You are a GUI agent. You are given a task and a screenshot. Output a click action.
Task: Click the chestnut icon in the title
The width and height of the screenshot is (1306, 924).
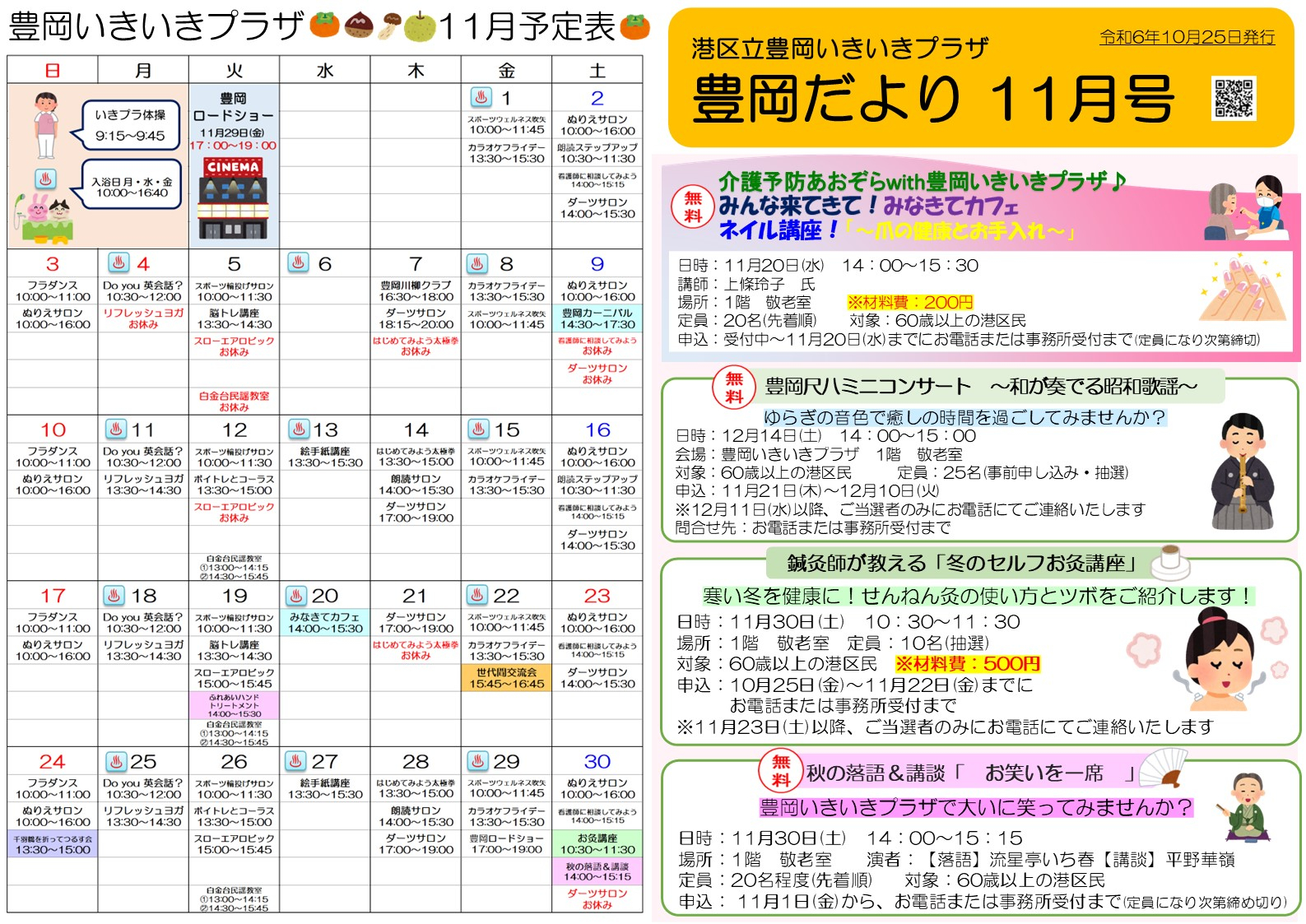pyautogui.click(x=359, y=26)
